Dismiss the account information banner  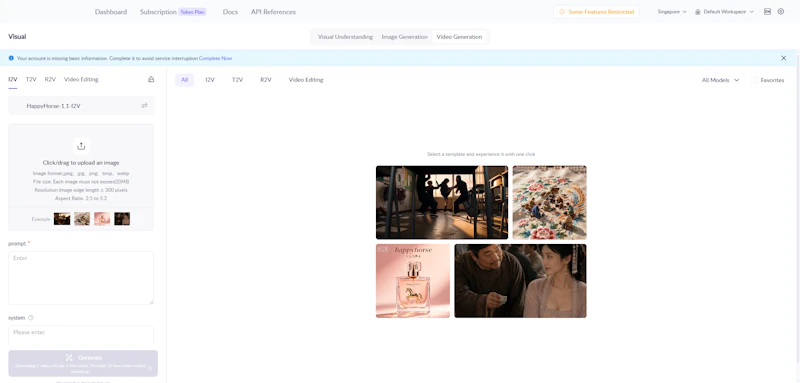784,58
